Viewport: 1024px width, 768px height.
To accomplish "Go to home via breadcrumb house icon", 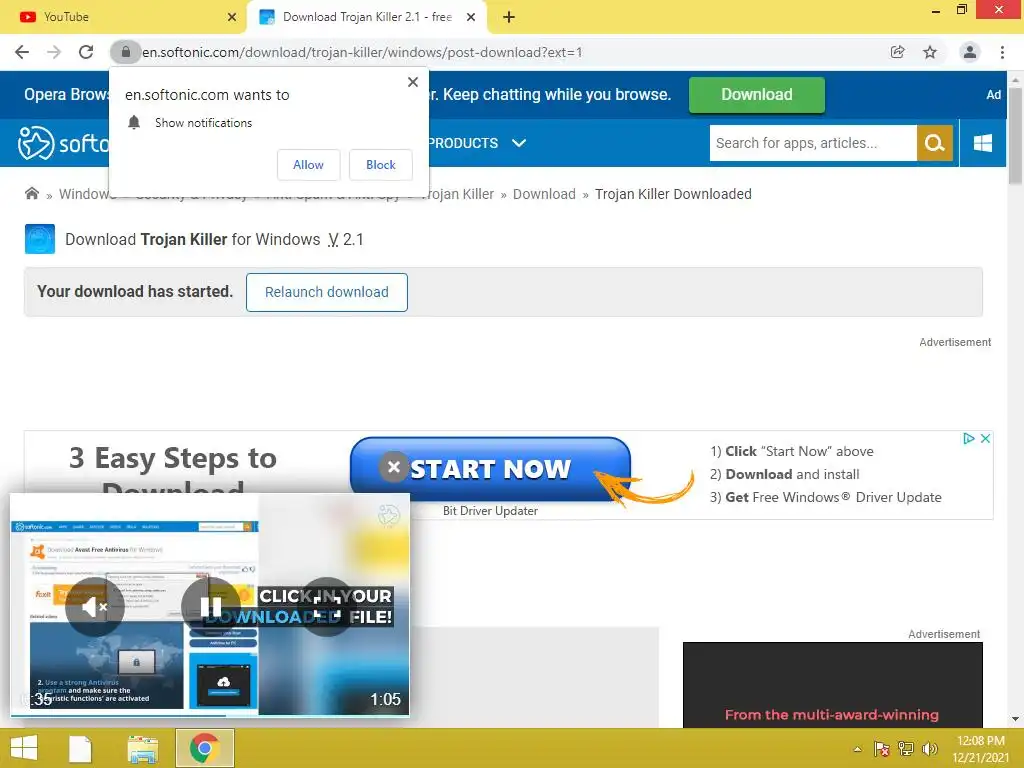I will click(31, 193).
